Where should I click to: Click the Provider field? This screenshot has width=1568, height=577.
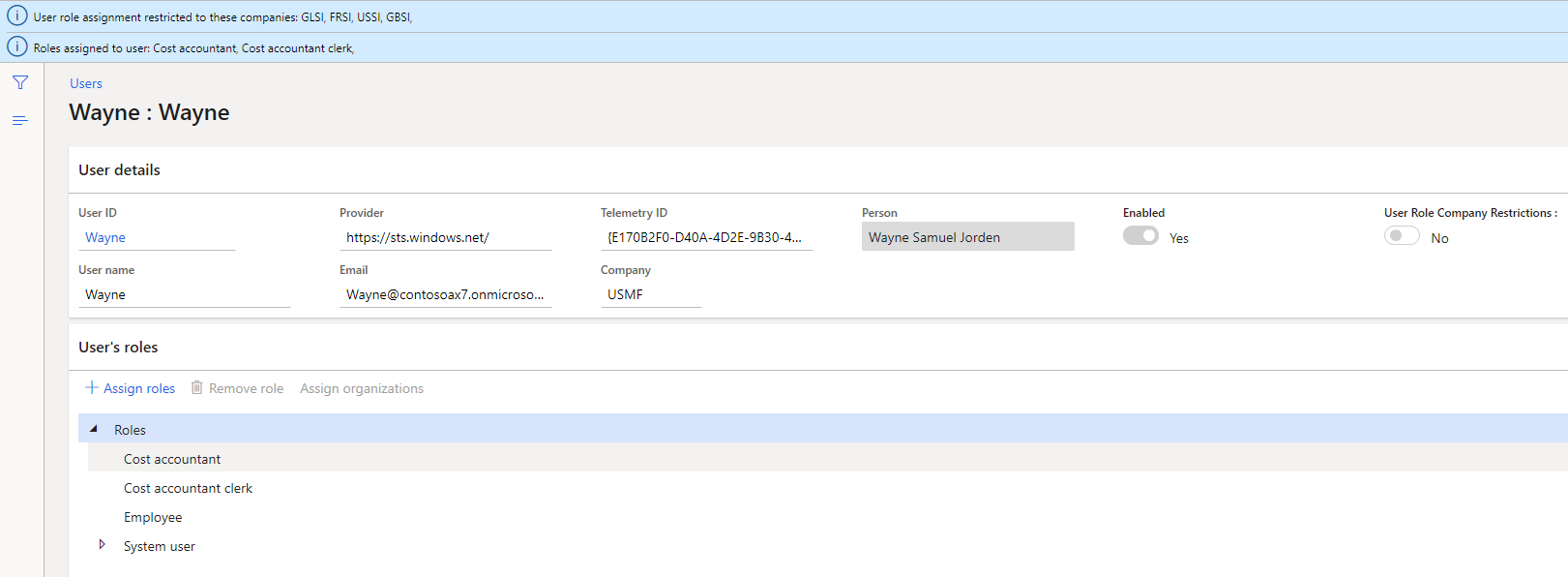[446, 237]
